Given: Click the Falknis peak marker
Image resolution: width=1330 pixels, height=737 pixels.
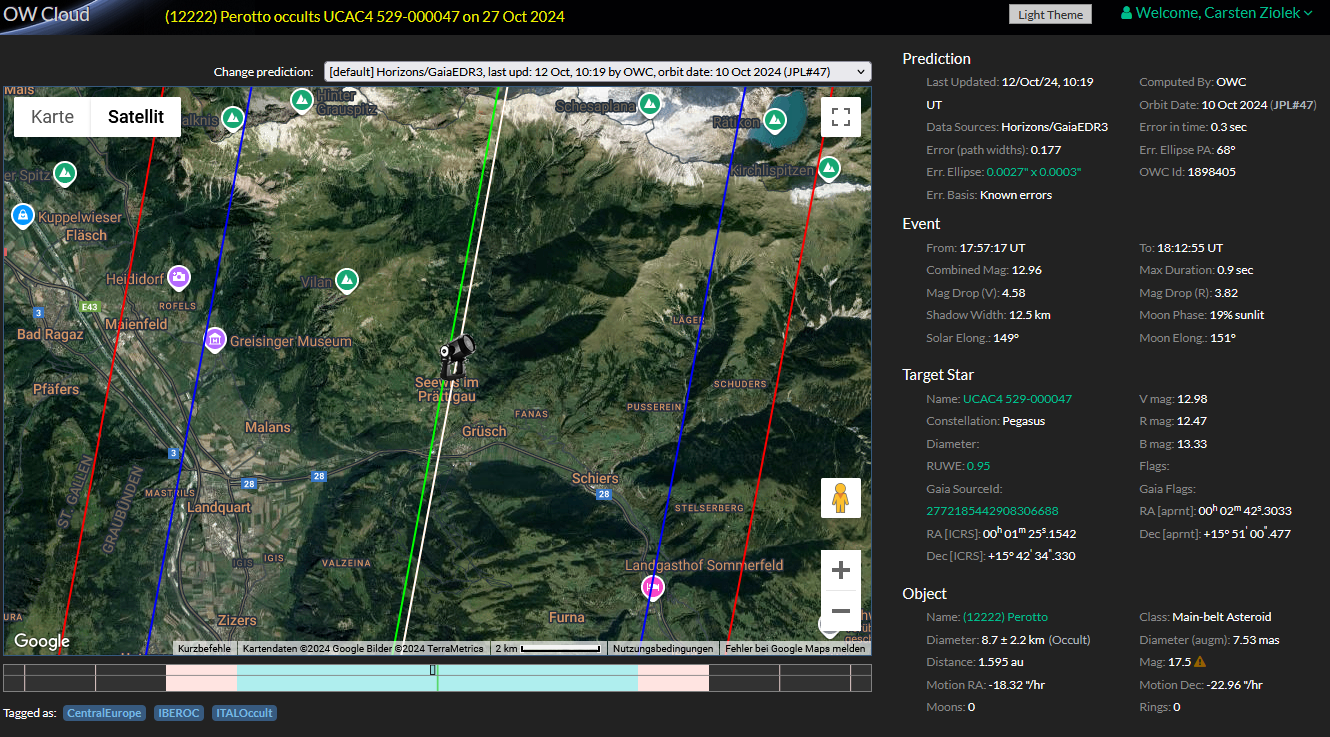Looking at the screenshot, I should pos(233,119).
